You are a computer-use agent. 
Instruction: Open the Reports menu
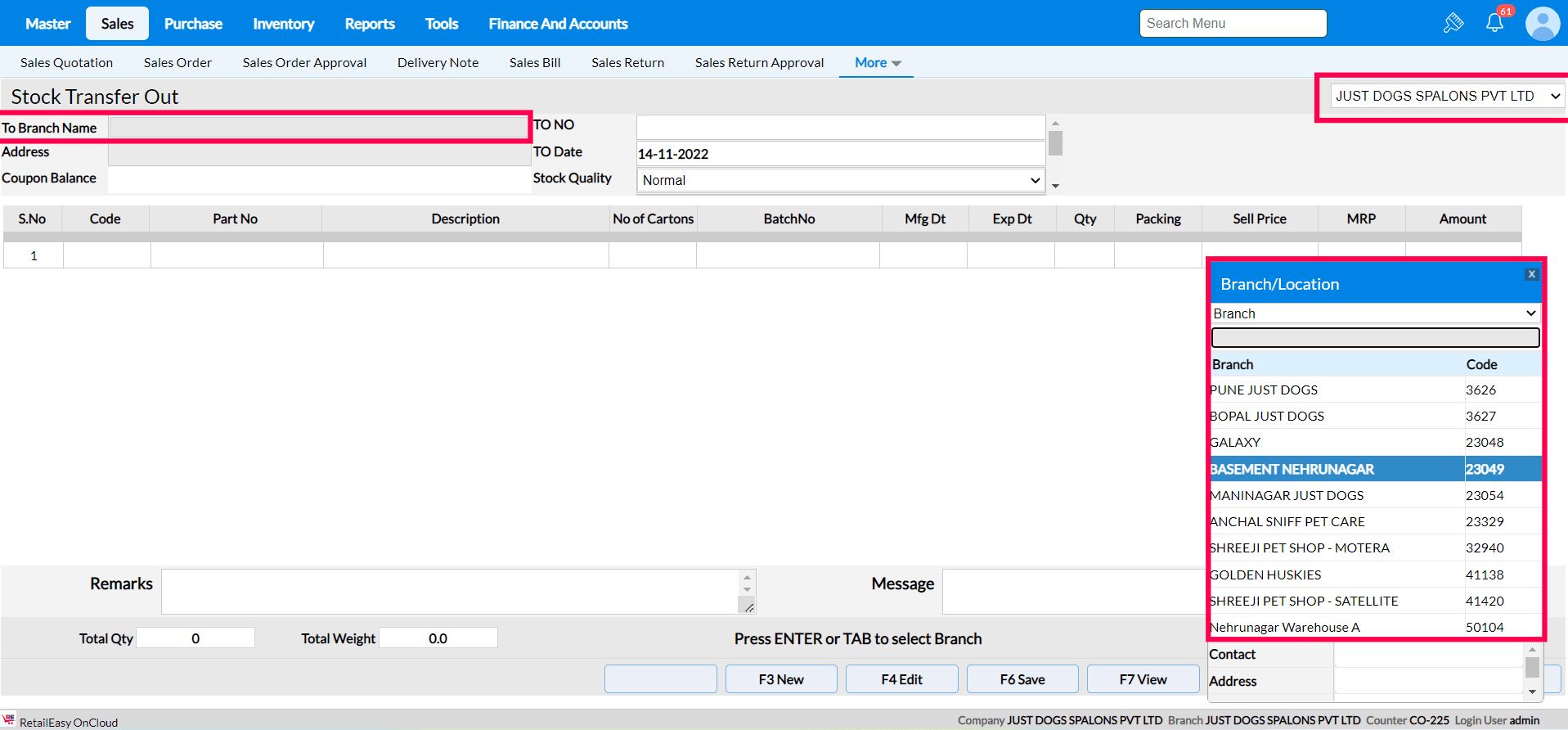(369, 24)
